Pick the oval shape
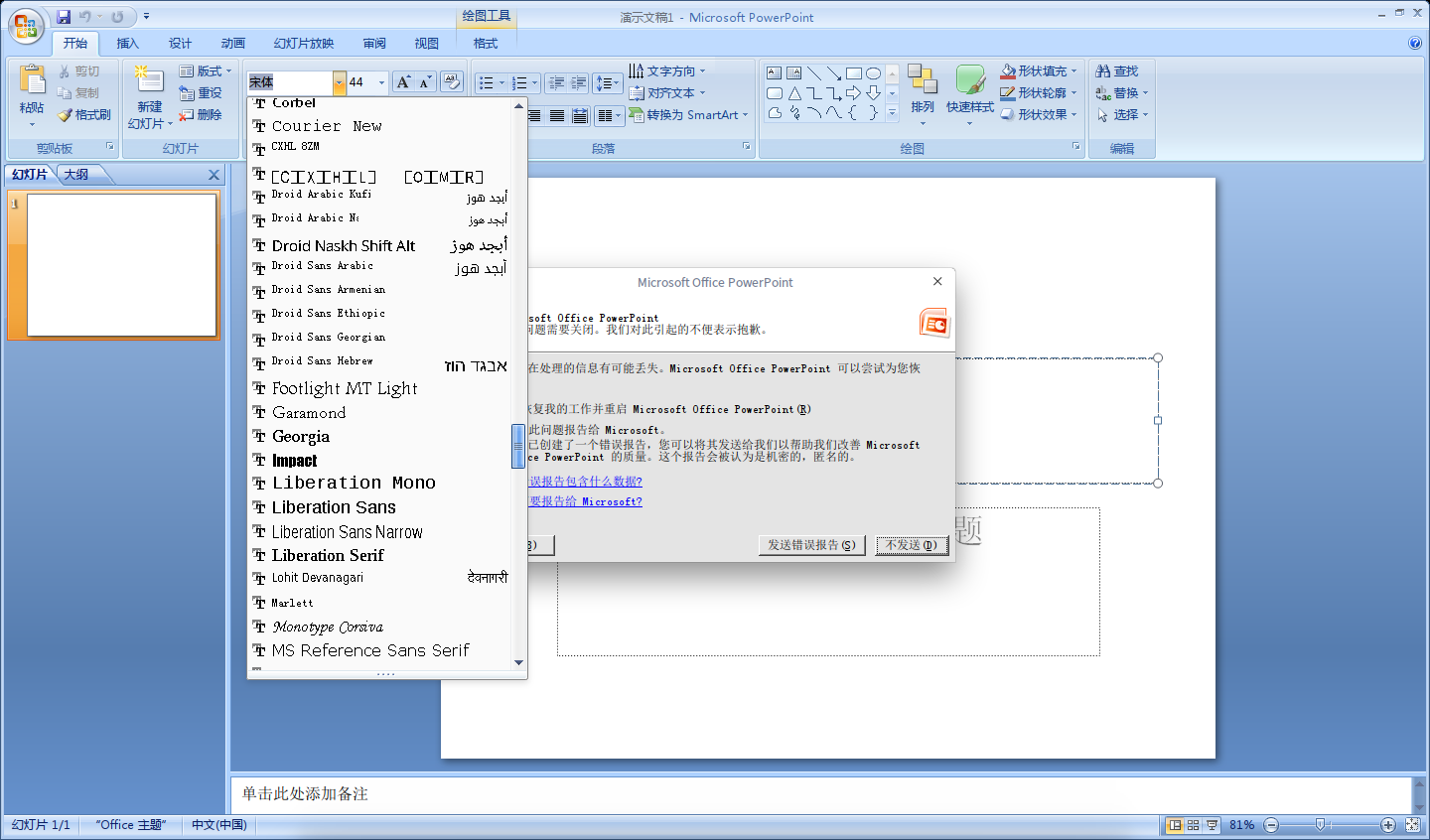Image resolution: width=1430 pixels, height=840 pixels. [873, 73]
